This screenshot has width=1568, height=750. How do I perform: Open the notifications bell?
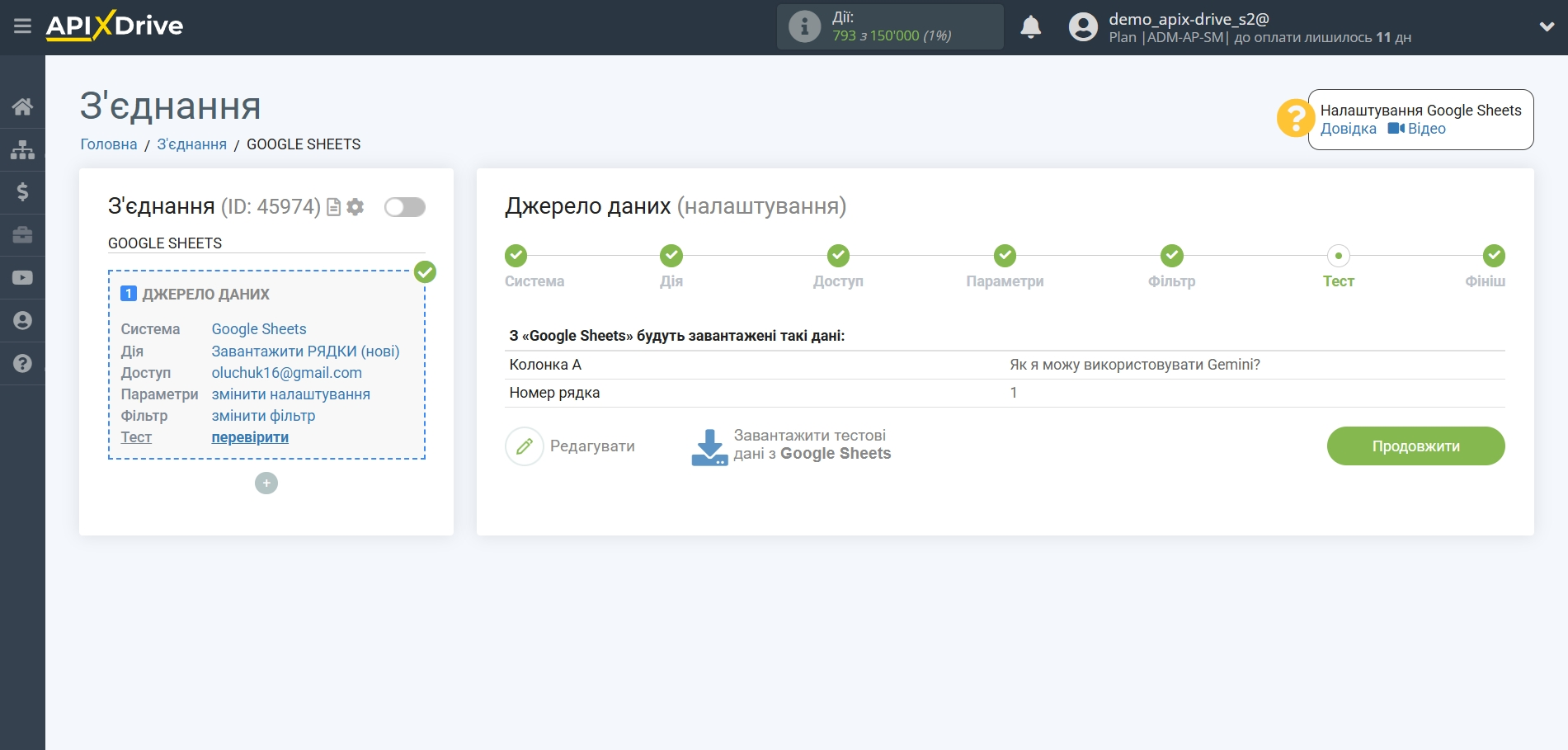coord(1030,27)
